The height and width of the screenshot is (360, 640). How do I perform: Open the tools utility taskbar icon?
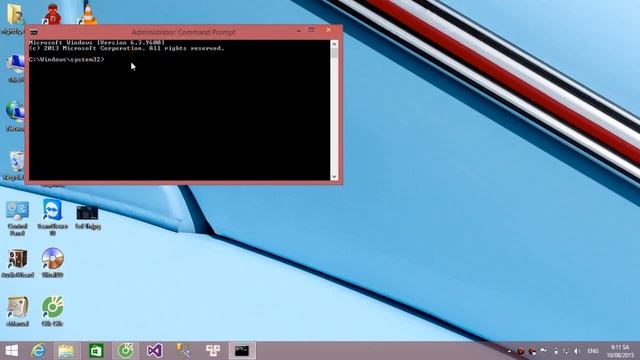183,351
